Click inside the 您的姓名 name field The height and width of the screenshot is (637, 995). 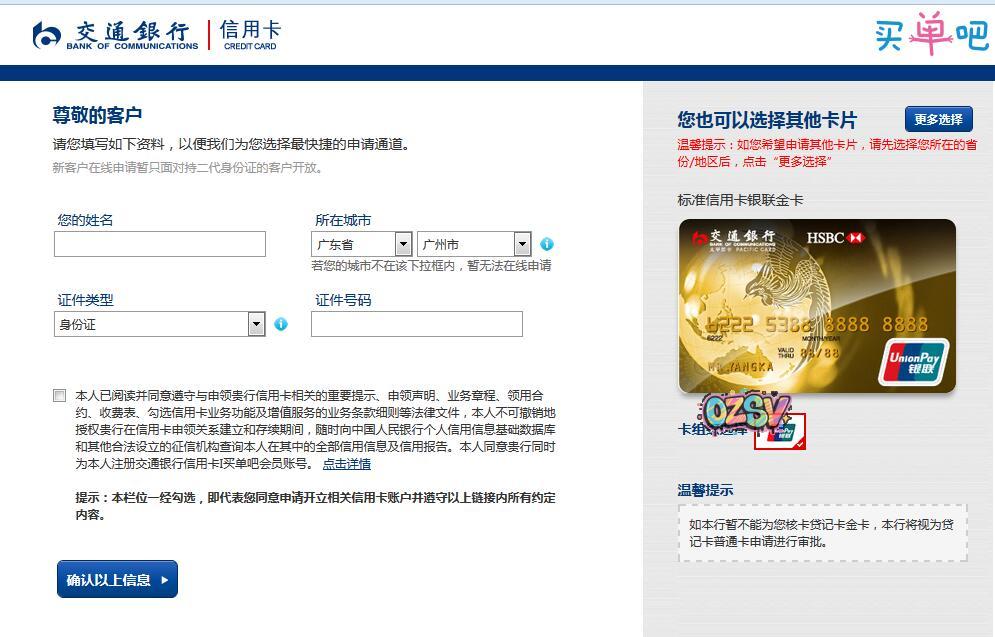click(x=160, y=243)
